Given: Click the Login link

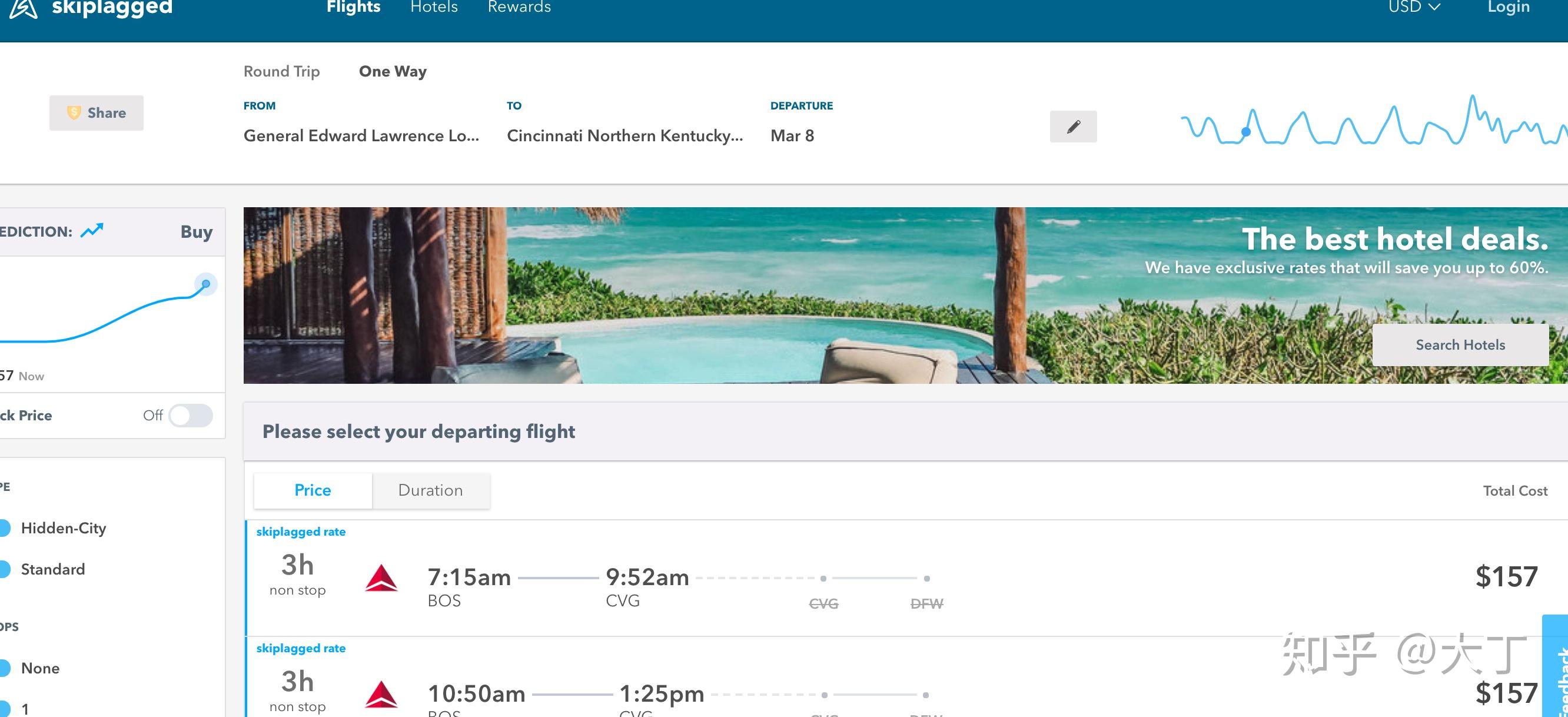Looking at the screenshot, I should pos(1509,6).
